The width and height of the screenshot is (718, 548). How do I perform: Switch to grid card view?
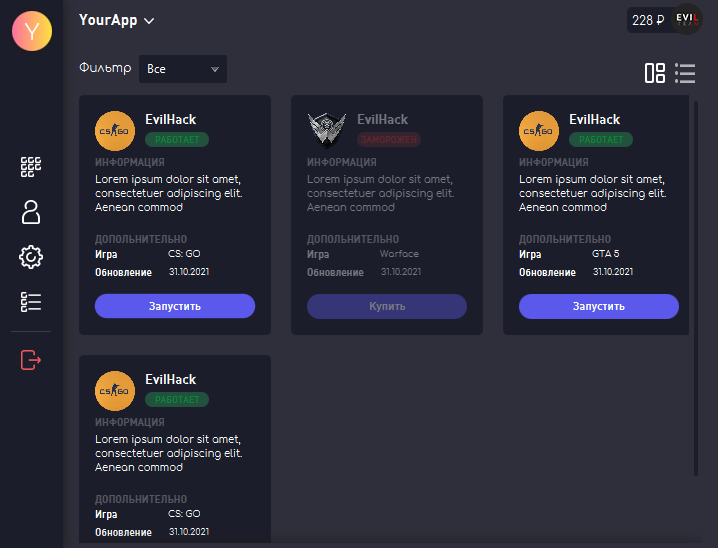pyautogui.click(x=655, y=73)
